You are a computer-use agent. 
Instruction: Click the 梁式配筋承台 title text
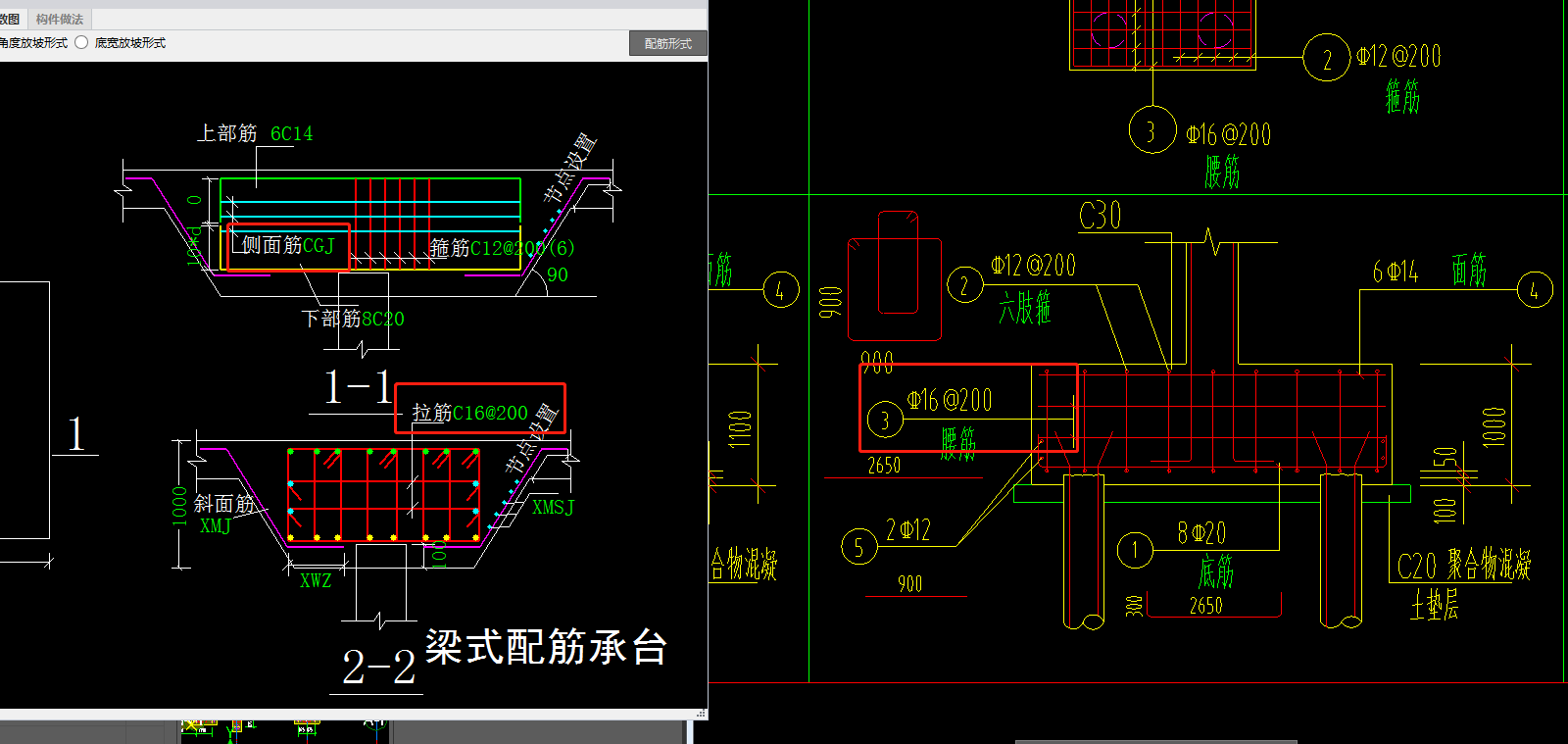coord(546,647)
